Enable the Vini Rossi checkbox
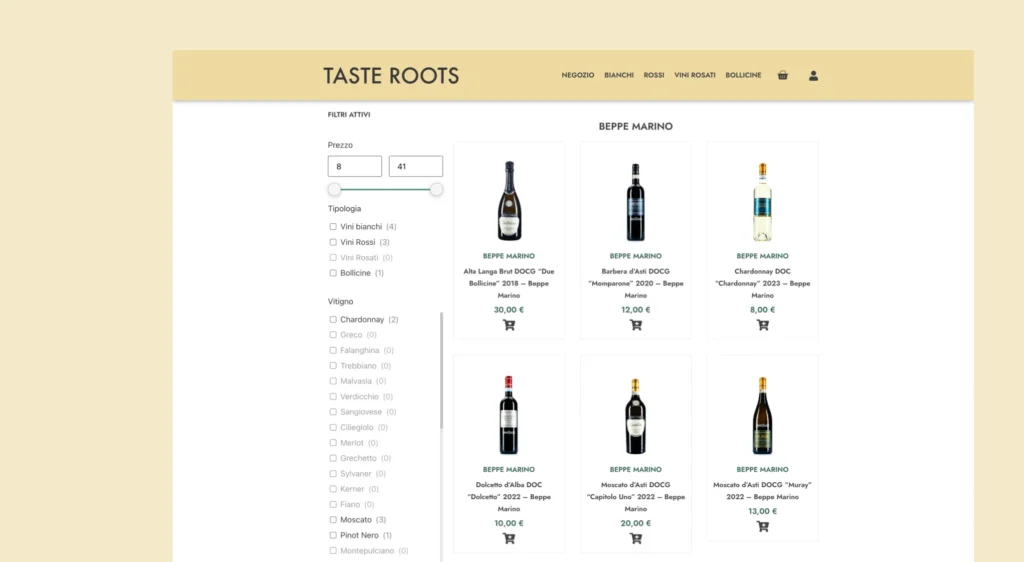The height and width of the screenshot is (562, 1024). [333, 242]
